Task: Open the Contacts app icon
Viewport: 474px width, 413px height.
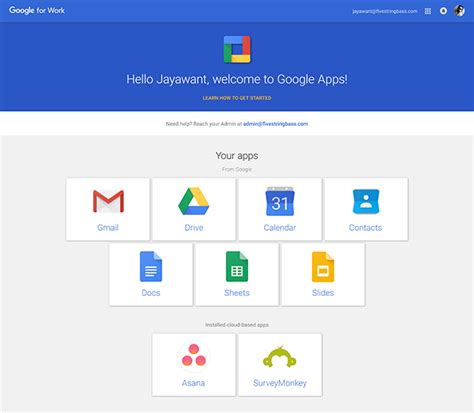Action: coord(366,201)
